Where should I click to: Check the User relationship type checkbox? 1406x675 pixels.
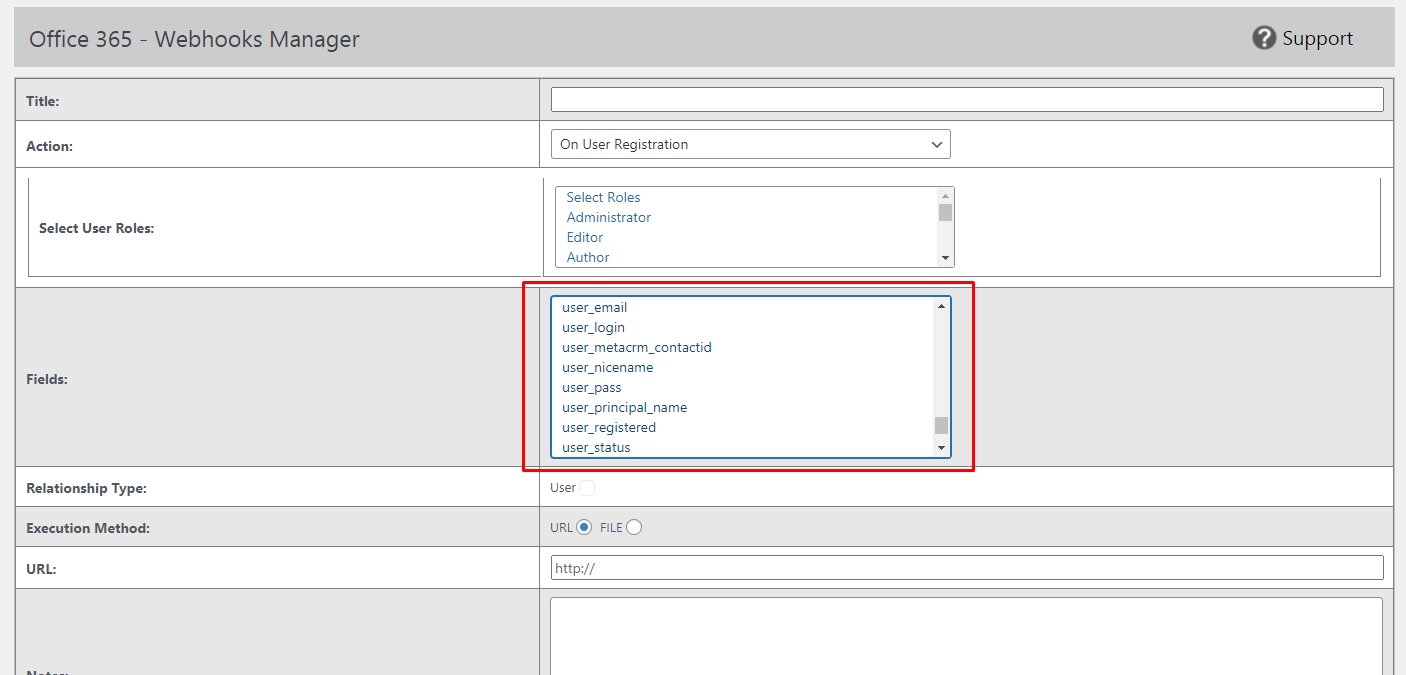tap(587, 488)
